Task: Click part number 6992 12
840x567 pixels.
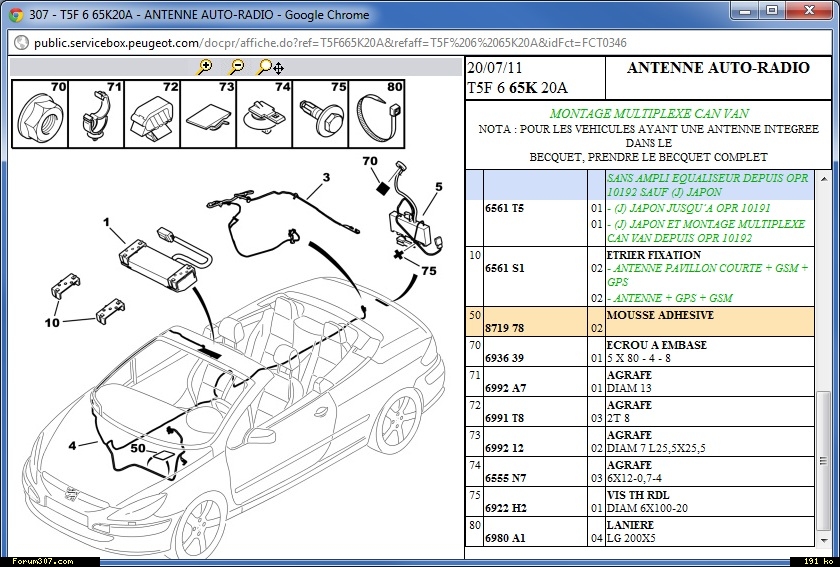Action: pyautogui.click(x=504, y=448)
